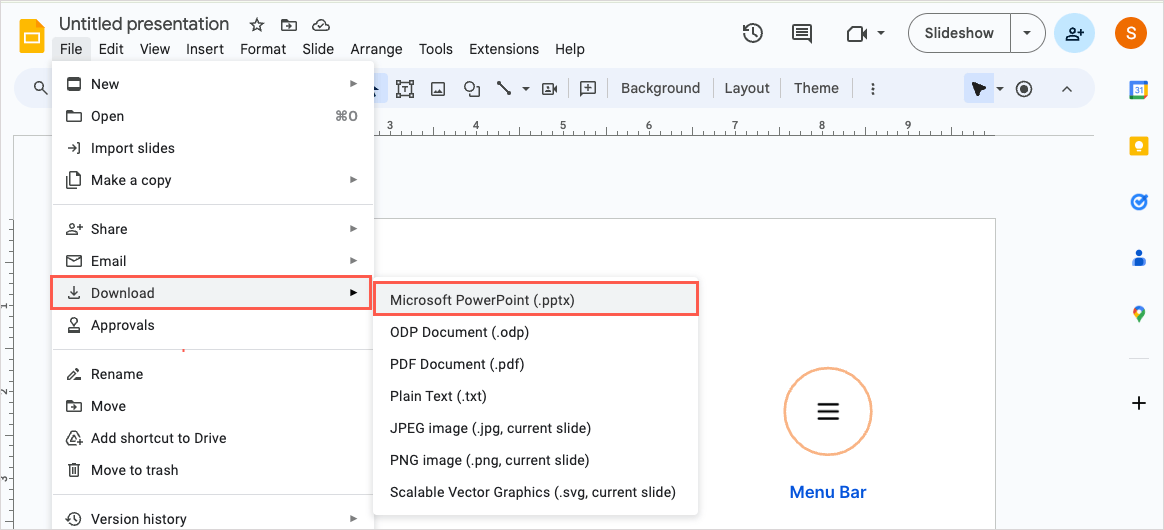Expand the New submenu in File menu
This screenshot has width=1164, height=530.
(x=212, y=84)
